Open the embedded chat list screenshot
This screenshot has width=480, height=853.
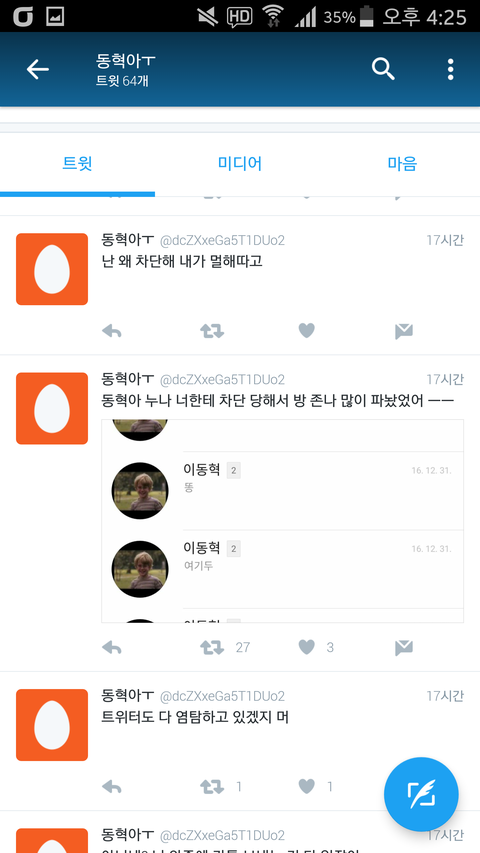point(282,521)
